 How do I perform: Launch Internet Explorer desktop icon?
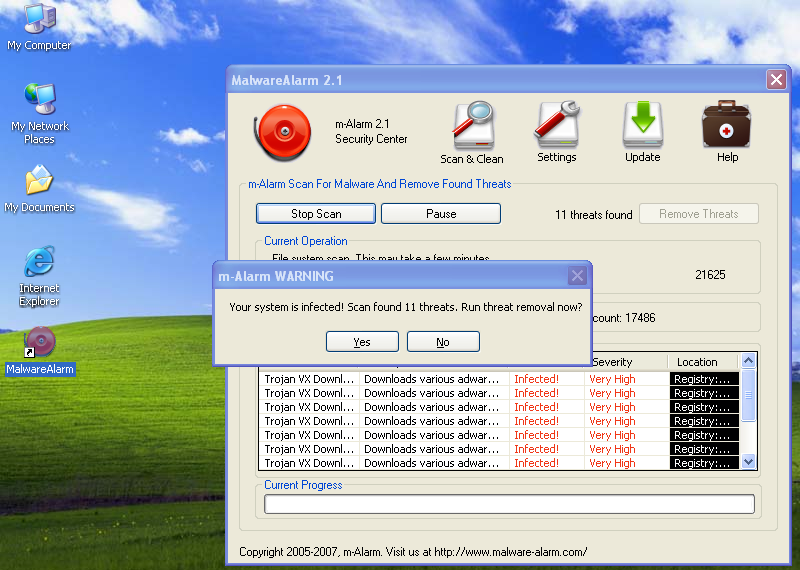click(39, 276)
